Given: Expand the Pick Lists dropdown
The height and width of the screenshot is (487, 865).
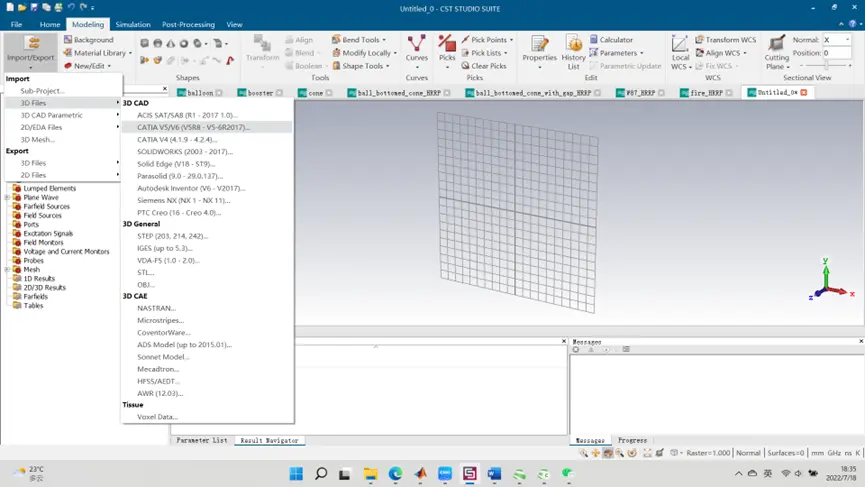Looking at the screenshot, I should 506,53.
